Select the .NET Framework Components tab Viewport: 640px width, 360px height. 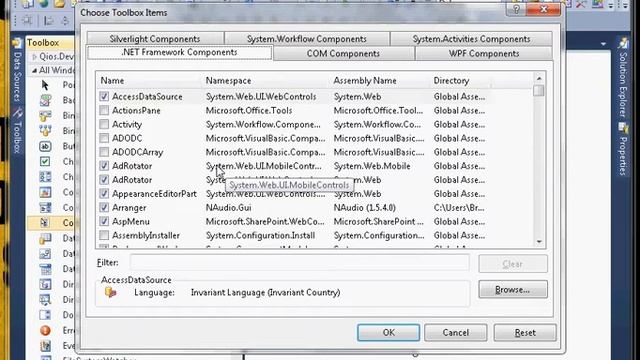tap(180, 52)
